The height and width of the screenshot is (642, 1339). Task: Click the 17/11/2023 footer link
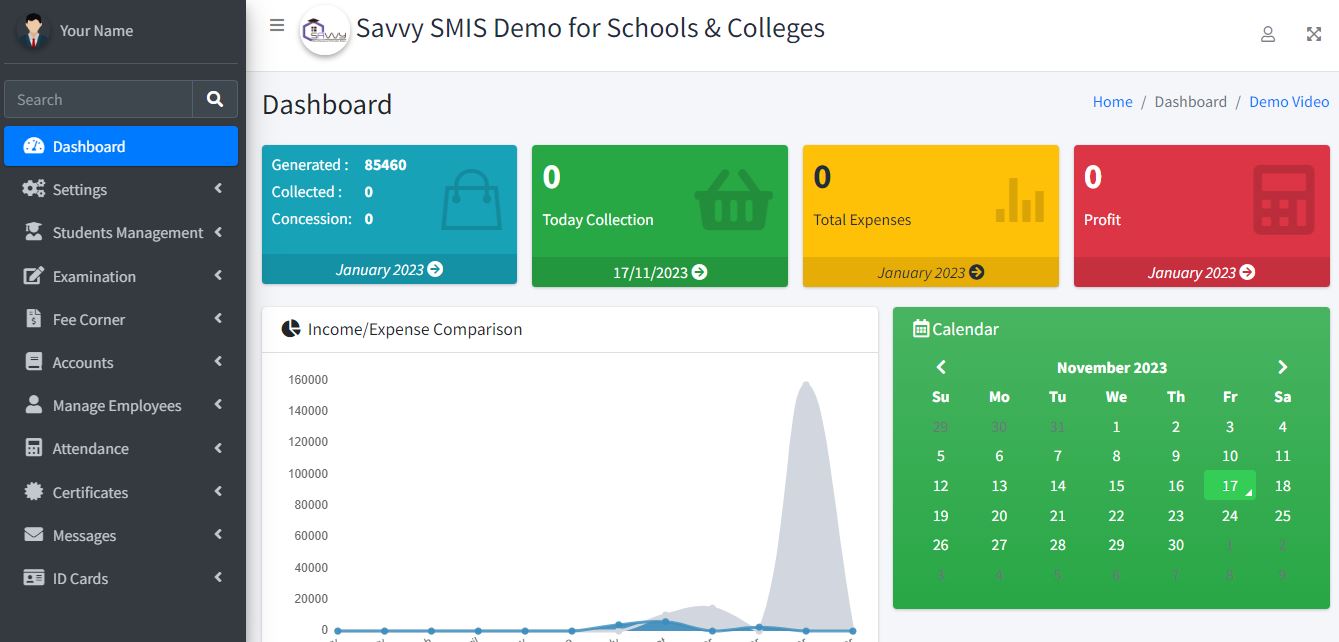coord(660,272)
